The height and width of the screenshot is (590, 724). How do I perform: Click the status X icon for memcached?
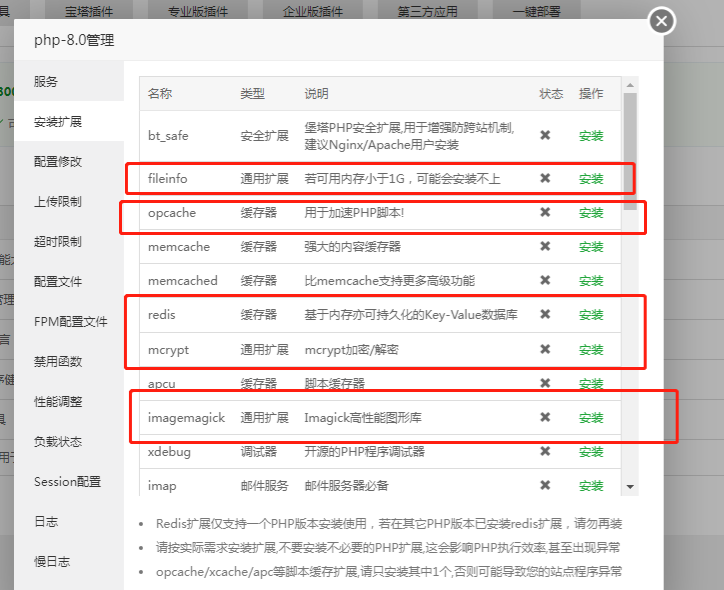coord(545,280)
